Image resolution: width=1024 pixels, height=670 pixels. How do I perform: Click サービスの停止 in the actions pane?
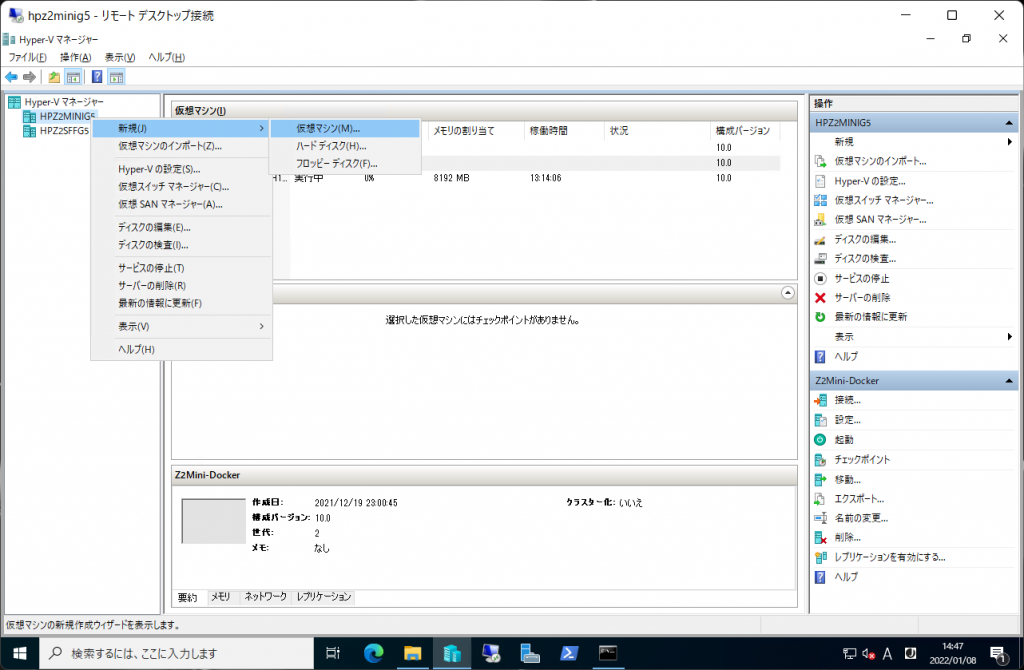(861, 278)
